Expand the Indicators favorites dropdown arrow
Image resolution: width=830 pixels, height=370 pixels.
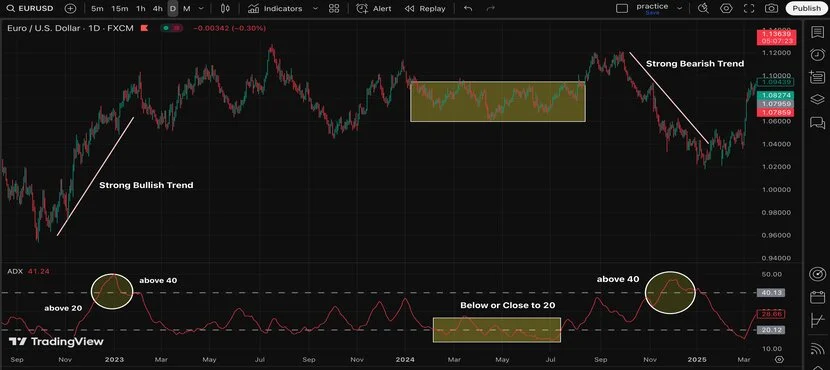(x=315, y=8)
